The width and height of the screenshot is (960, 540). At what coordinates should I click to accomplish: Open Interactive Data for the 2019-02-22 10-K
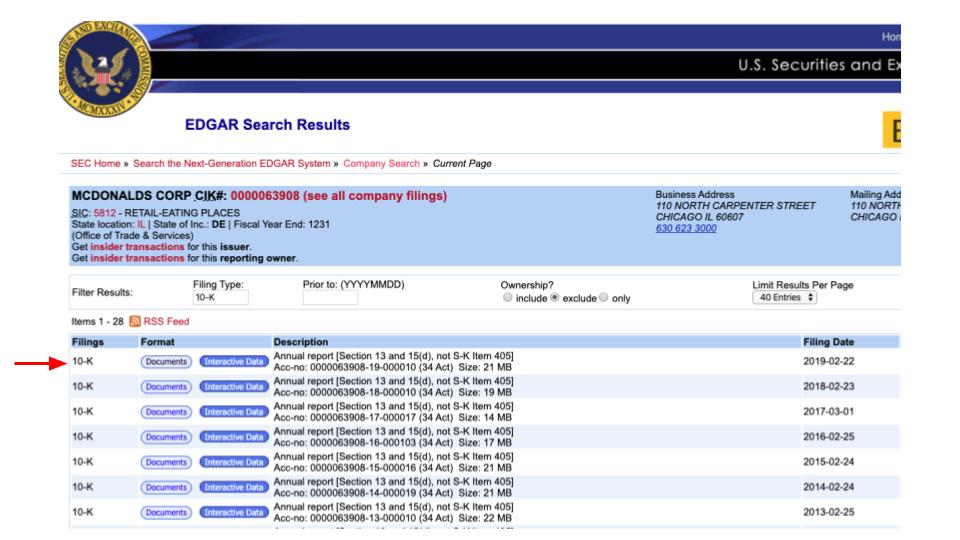(234, 362)
